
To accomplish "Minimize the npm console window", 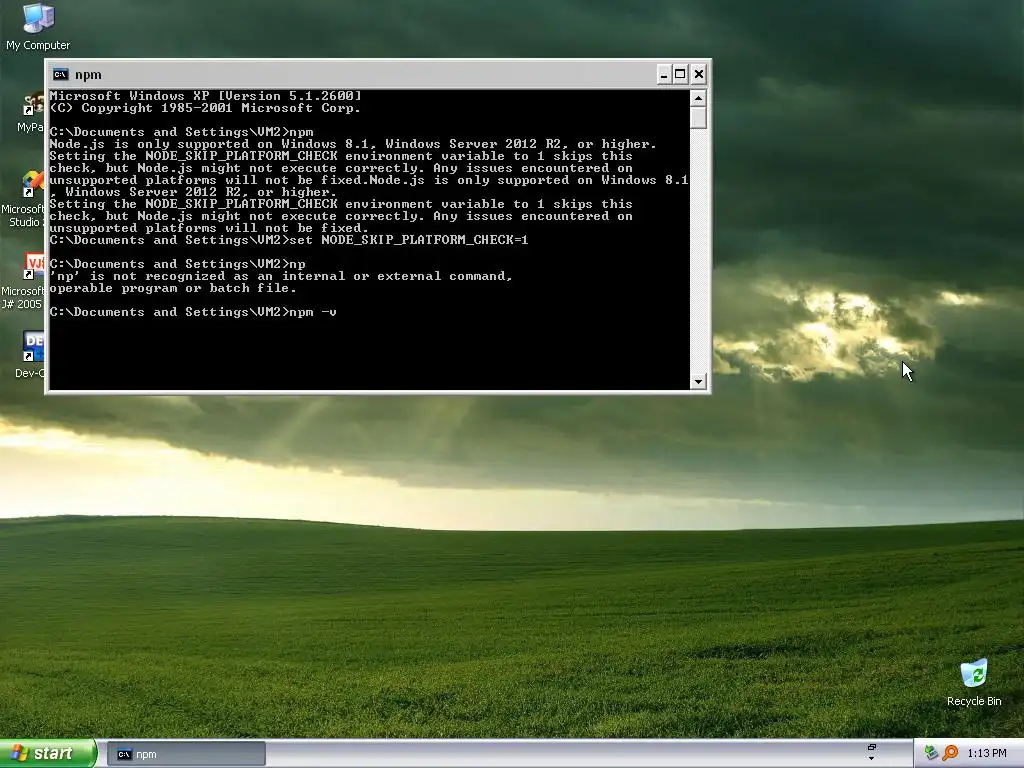I will point(664,74).
